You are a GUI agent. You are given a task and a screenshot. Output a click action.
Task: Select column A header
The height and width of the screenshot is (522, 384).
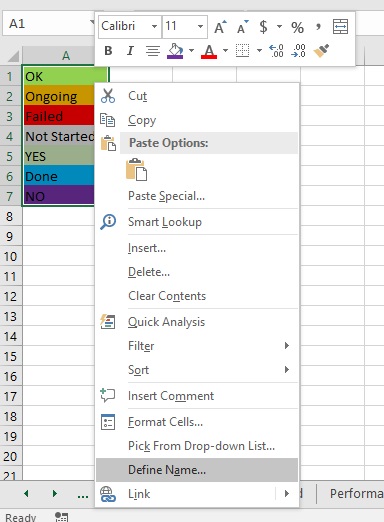(59, 55)
